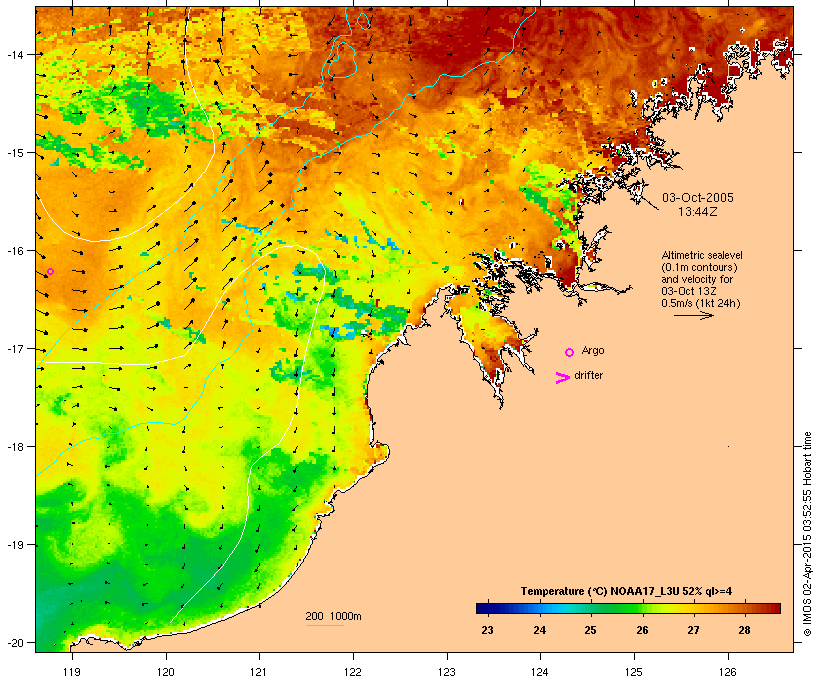Click the date label 03-Oct-2005
Screen dimensions: 820x680
click(698, 198)
